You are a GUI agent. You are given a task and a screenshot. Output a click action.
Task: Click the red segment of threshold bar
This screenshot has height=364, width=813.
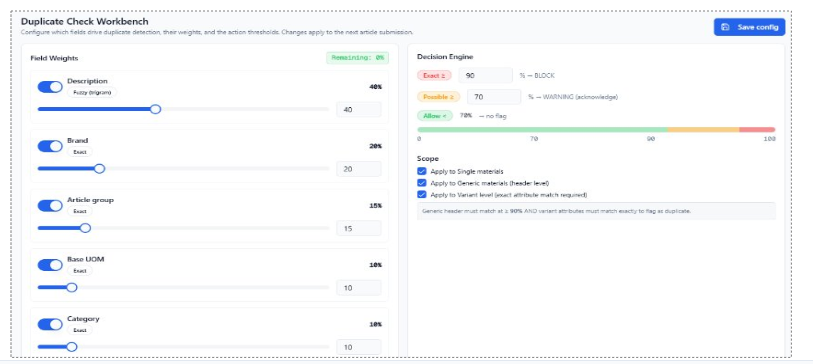(x=757, y=130)
